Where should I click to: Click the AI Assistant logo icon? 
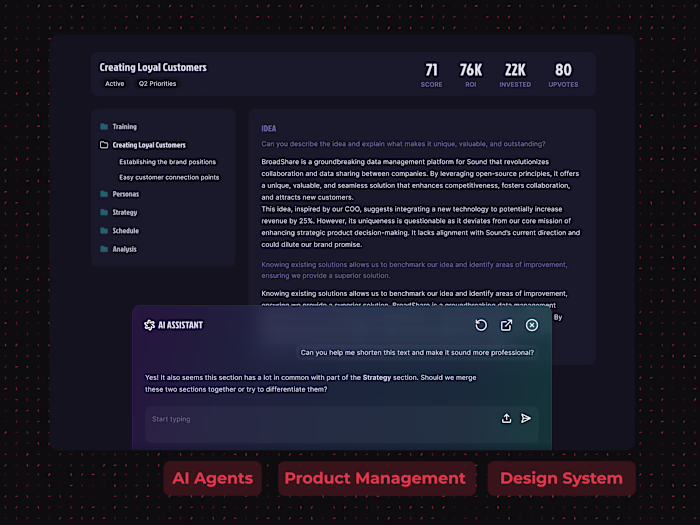coord(149,325)
